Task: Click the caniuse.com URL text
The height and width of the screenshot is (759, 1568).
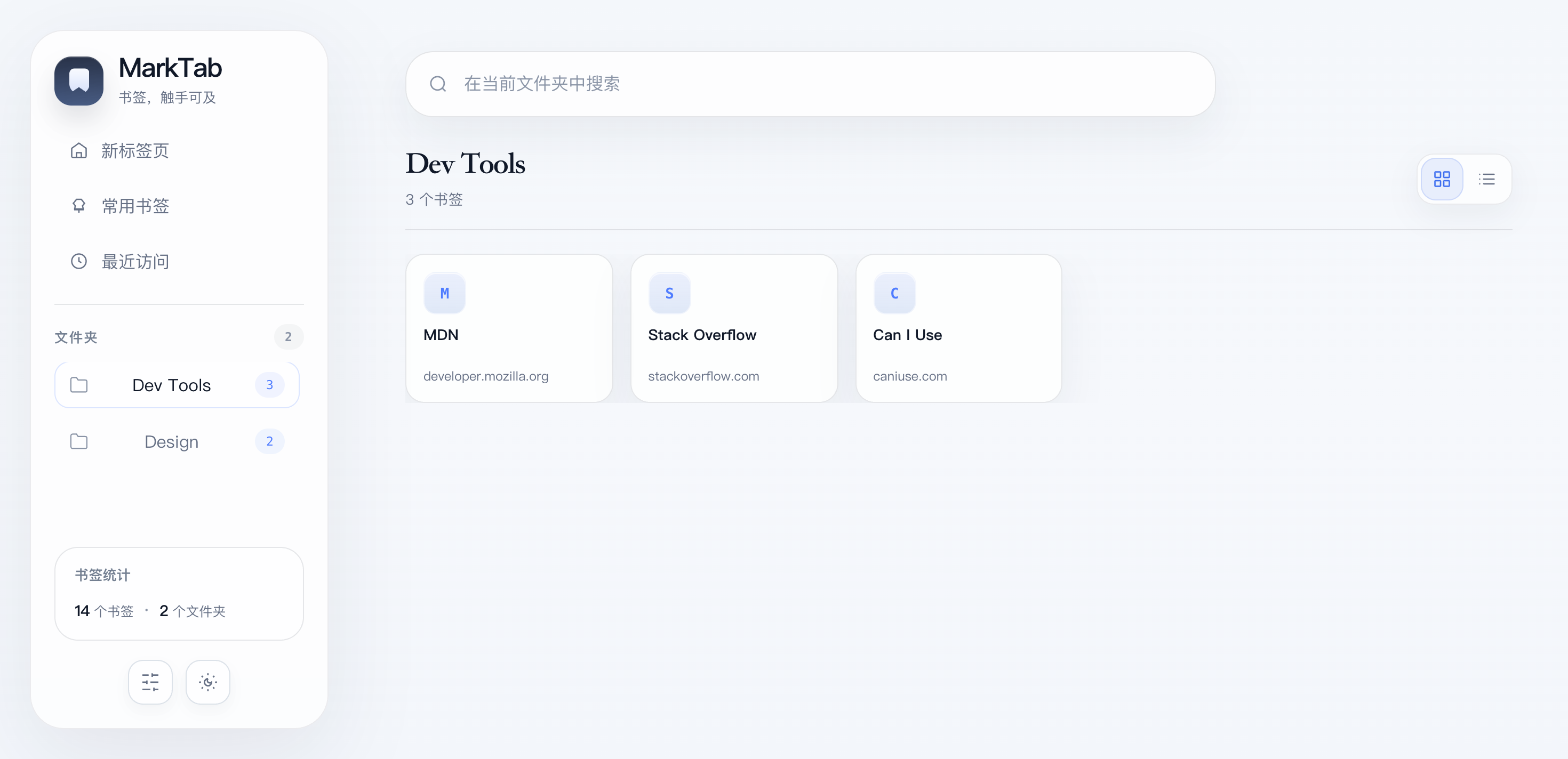Action: (x=910, y=376)
